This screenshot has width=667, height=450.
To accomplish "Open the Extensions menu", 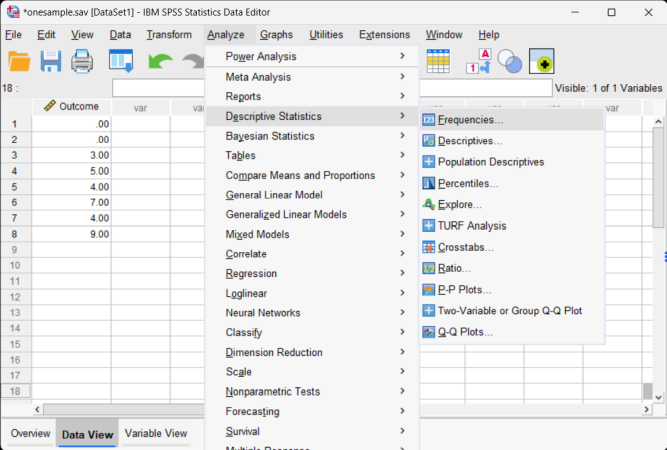I will pos(384,34).
